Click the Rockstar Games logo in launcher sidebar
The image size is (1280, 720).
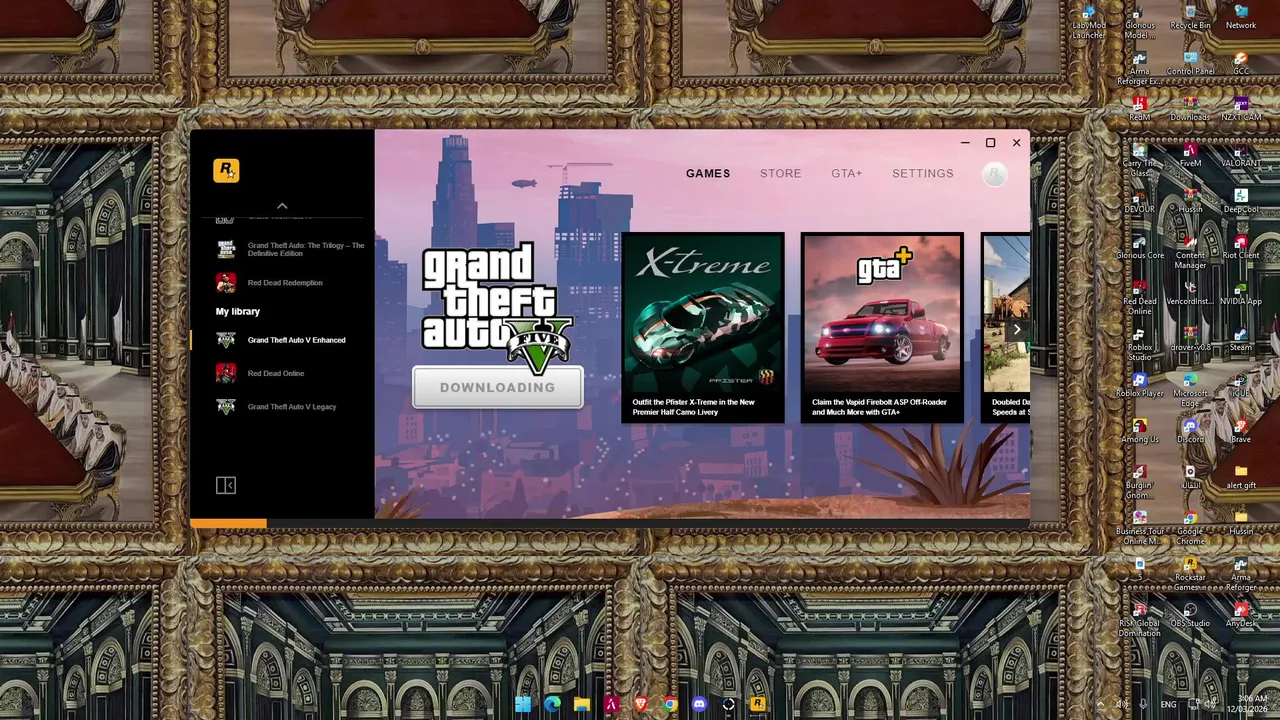(x=226, y=170)
